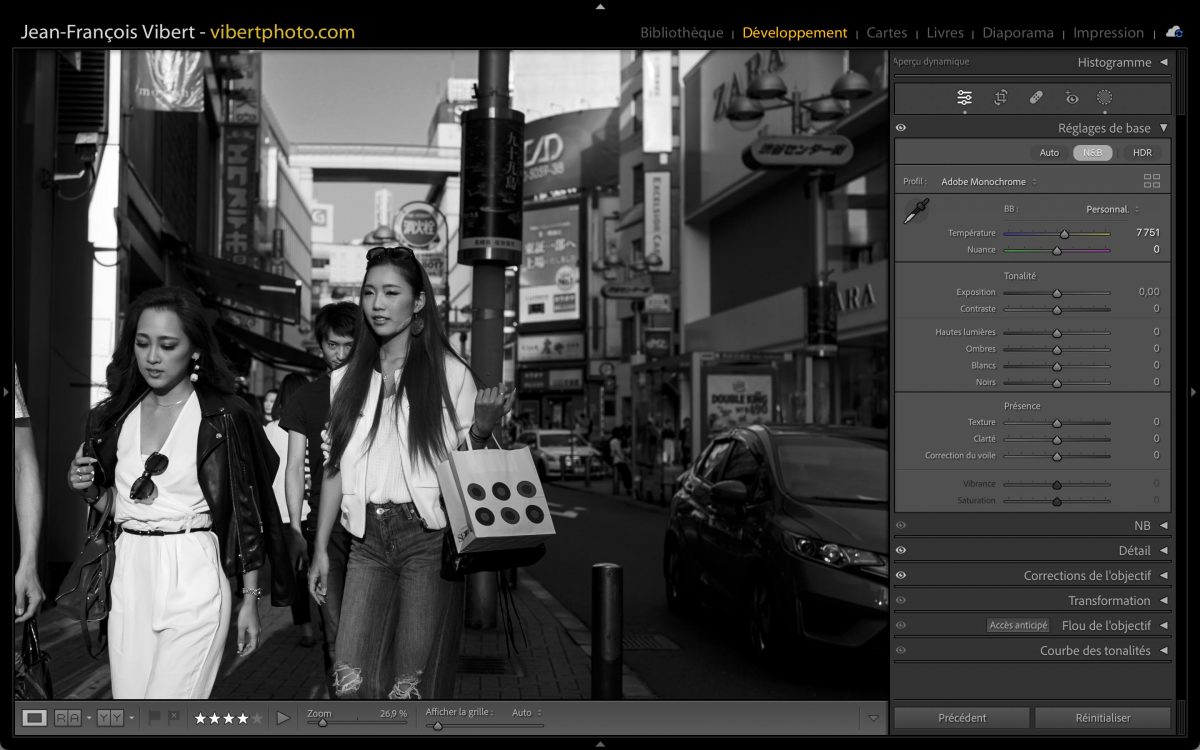Pick the white balance eyedropper
This screenshot has height=750, width=1200.
click(x=916, y=211)
